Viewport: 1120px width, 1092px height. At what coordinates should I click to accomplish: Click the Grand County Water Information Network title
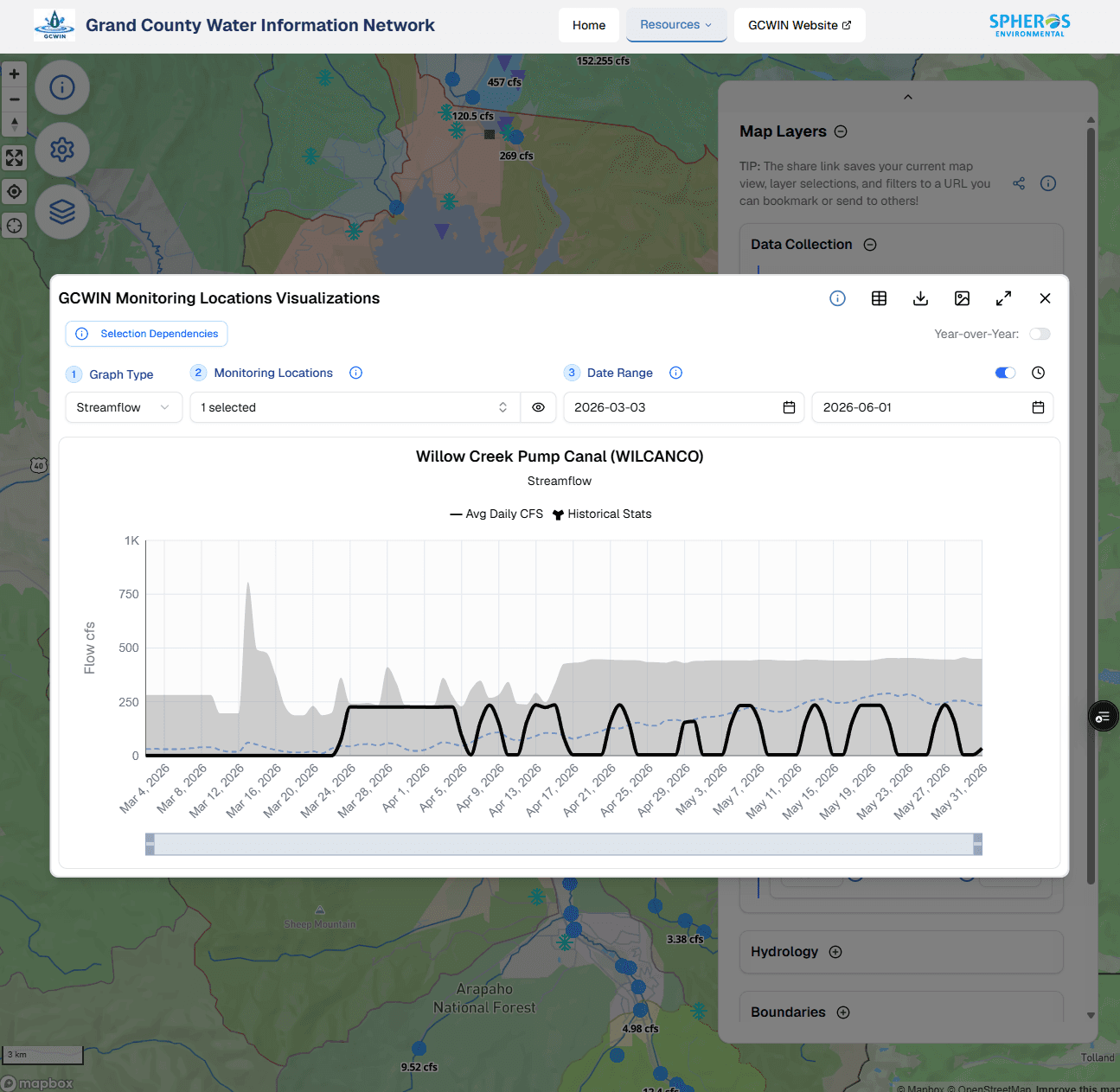(x=260, y=25)
